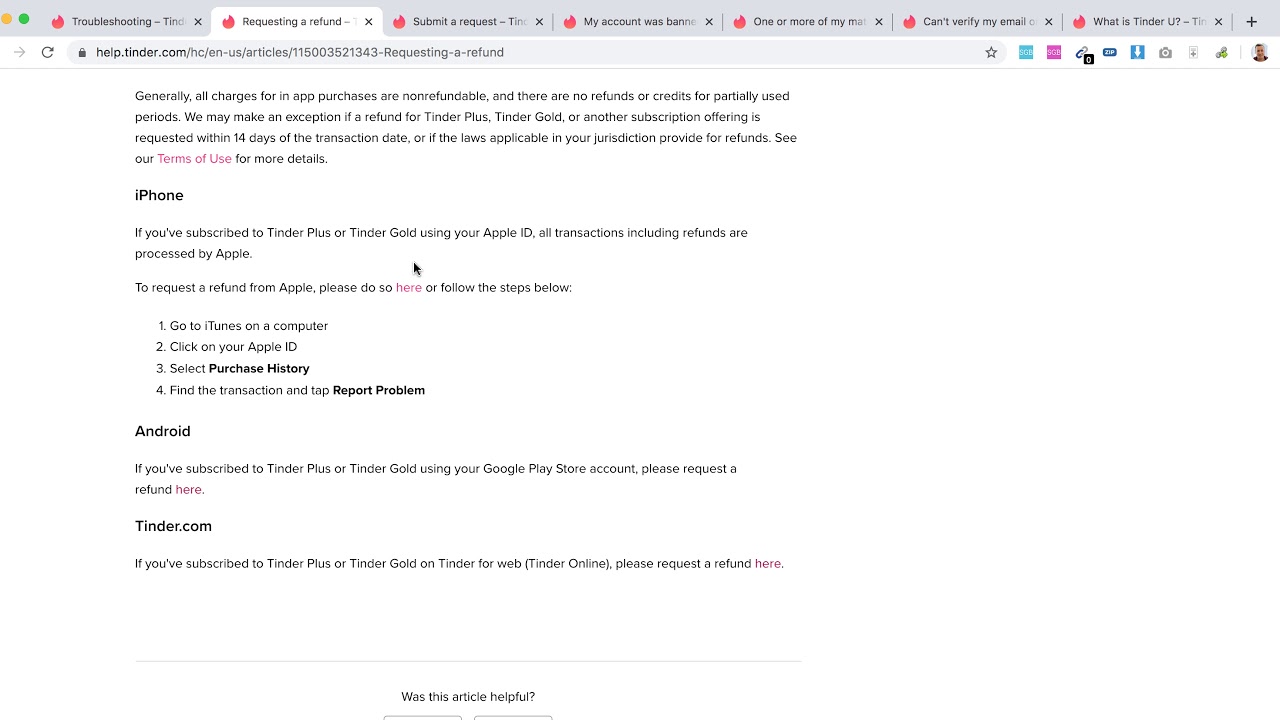Screen dimensions: 1280x720
Task: Bookmark this page with the star icon
Action: [x=991, y=52]
